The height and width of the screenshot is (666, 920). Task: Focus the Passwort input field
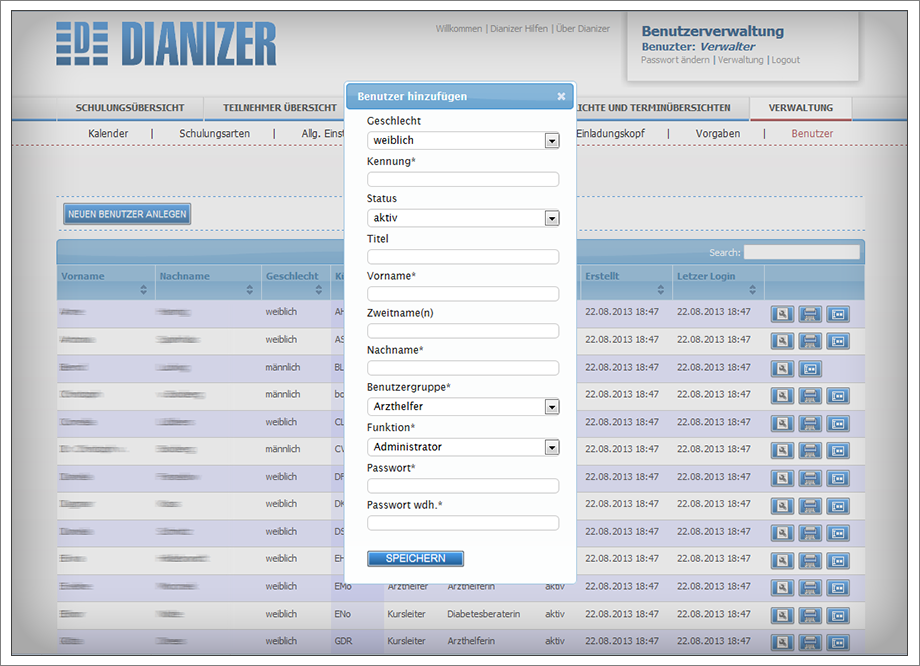pos(463,485)
